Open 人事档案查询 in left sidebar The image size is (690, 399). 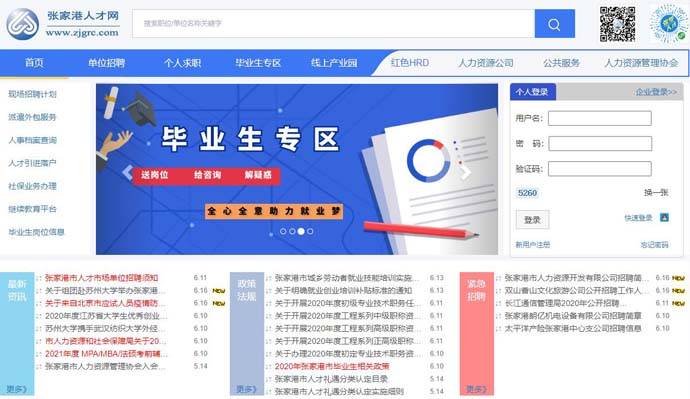[x=33, y=140]
